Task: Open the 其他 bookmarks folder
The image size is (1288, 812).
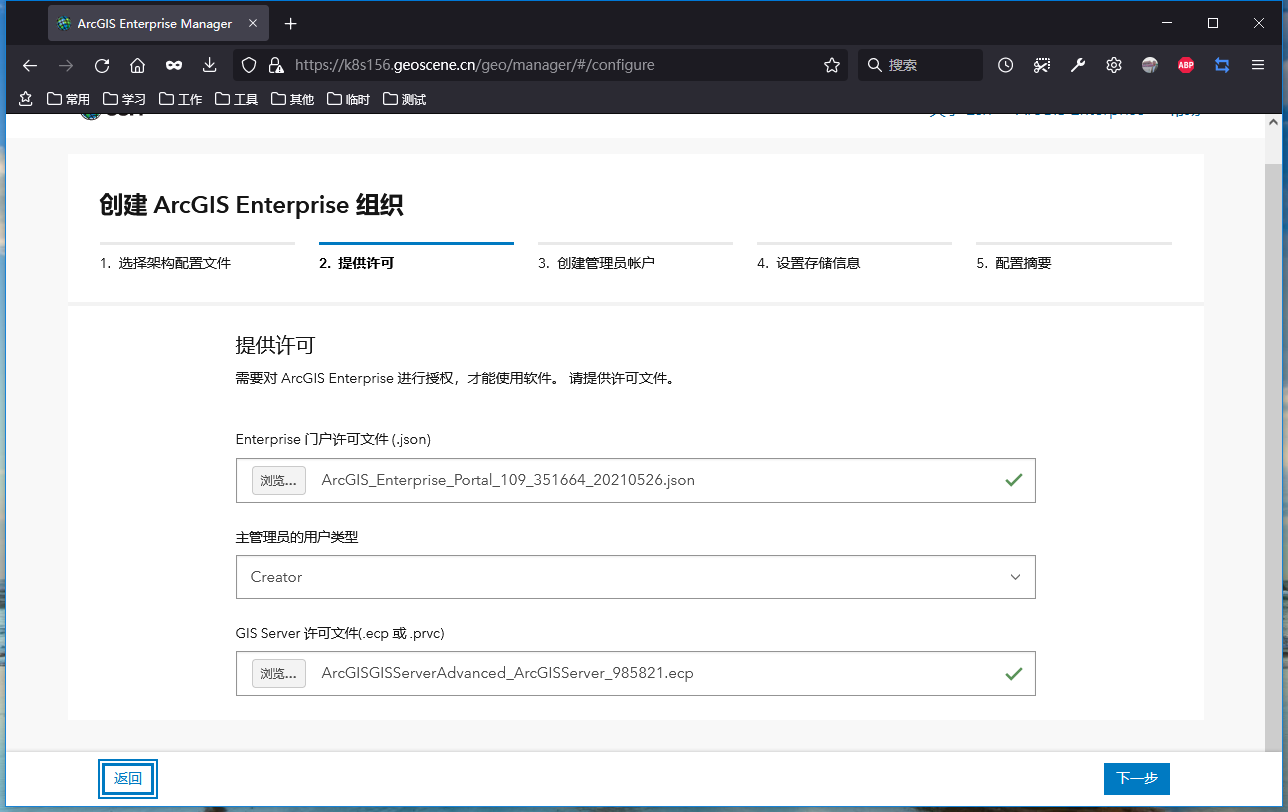Action: click(x=292, y=99)
